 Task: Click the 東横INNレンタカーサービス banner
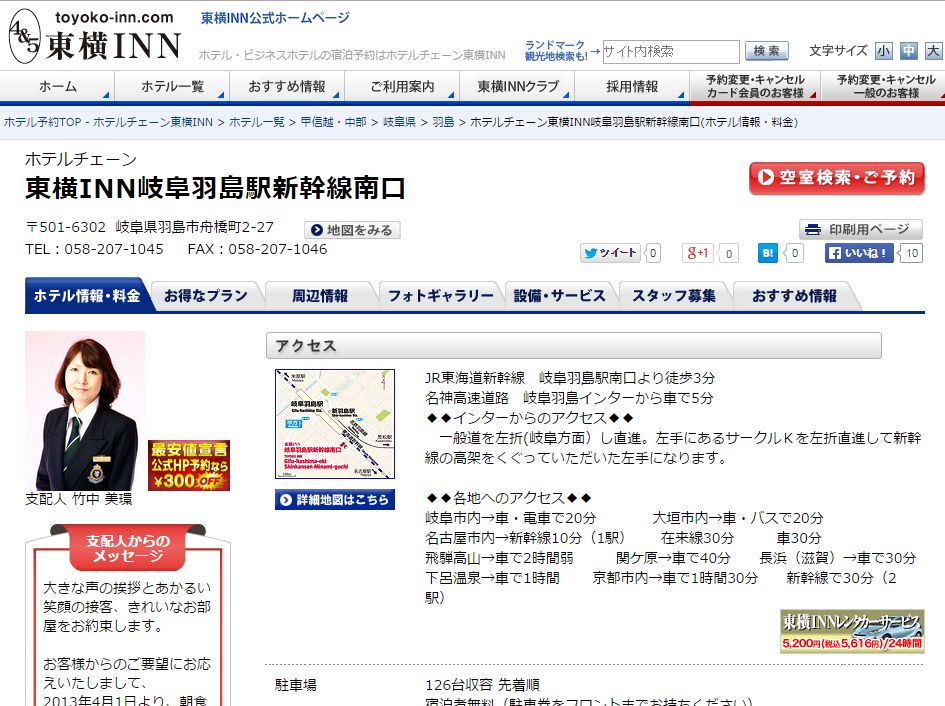852,631
